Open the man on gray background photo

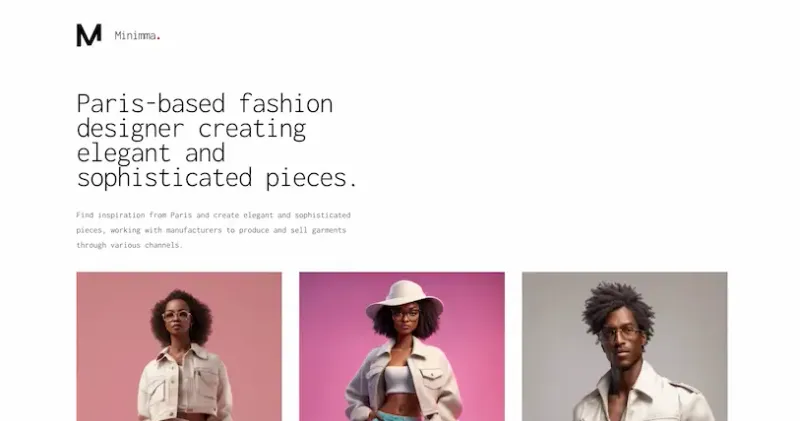[x=624, y=346]
